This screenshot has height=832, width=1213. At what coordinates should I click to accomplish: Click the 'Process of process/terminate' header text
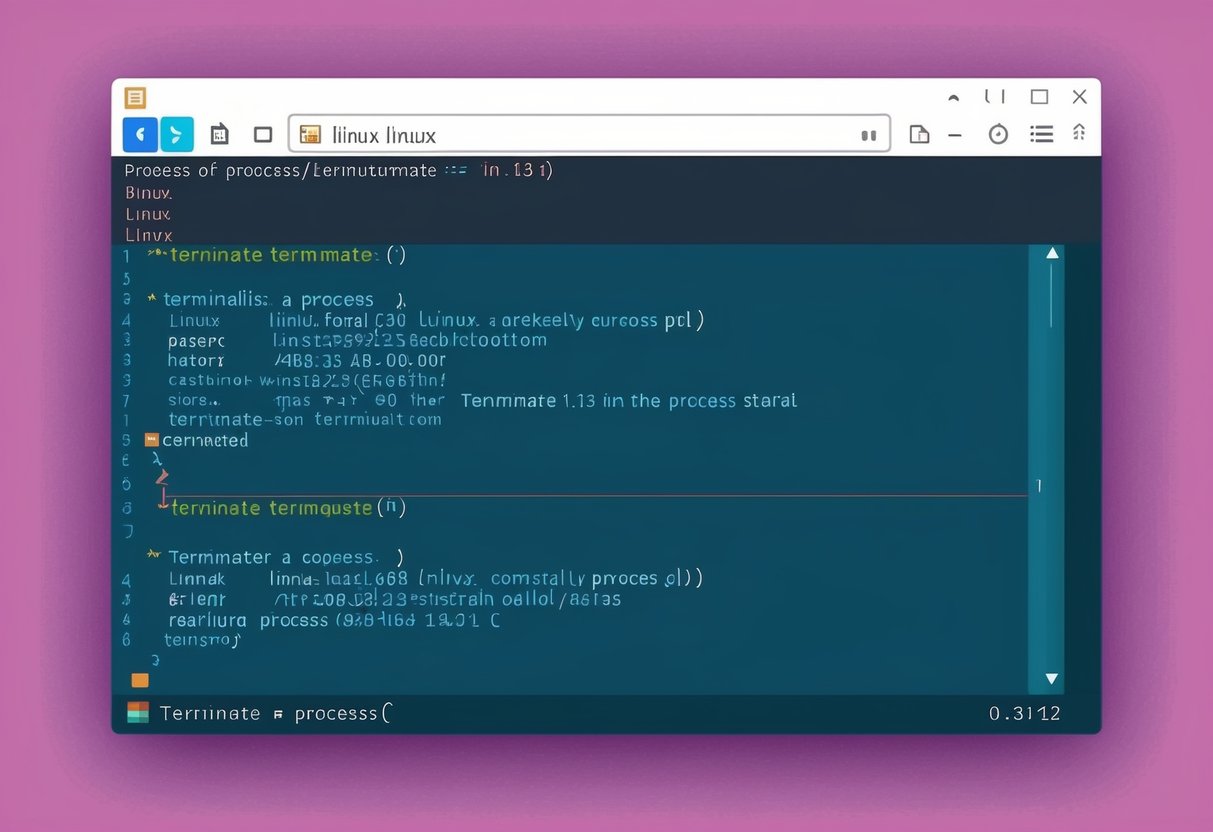[x=280, y=170]
